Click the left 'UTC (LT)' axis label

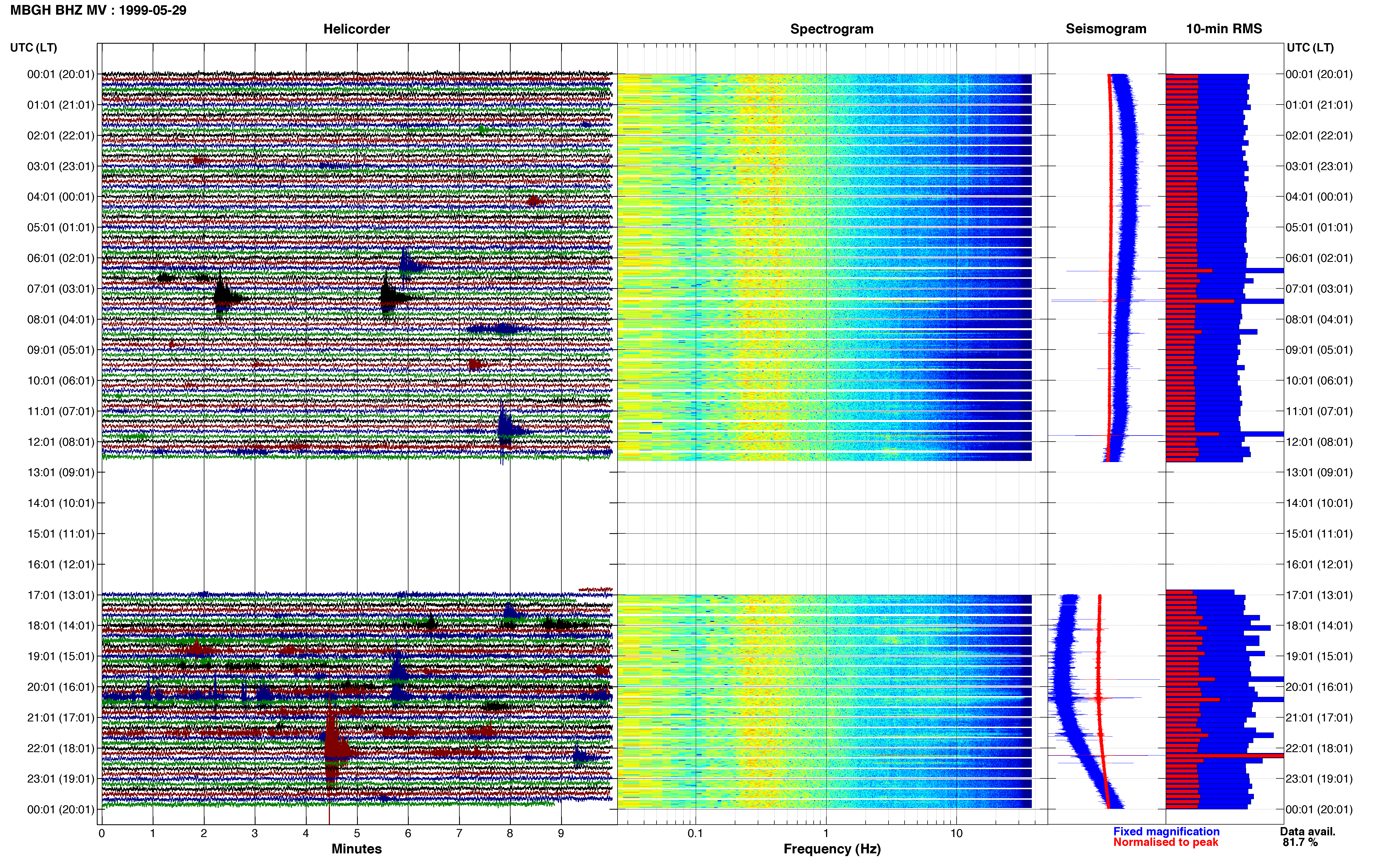[34, 48]
